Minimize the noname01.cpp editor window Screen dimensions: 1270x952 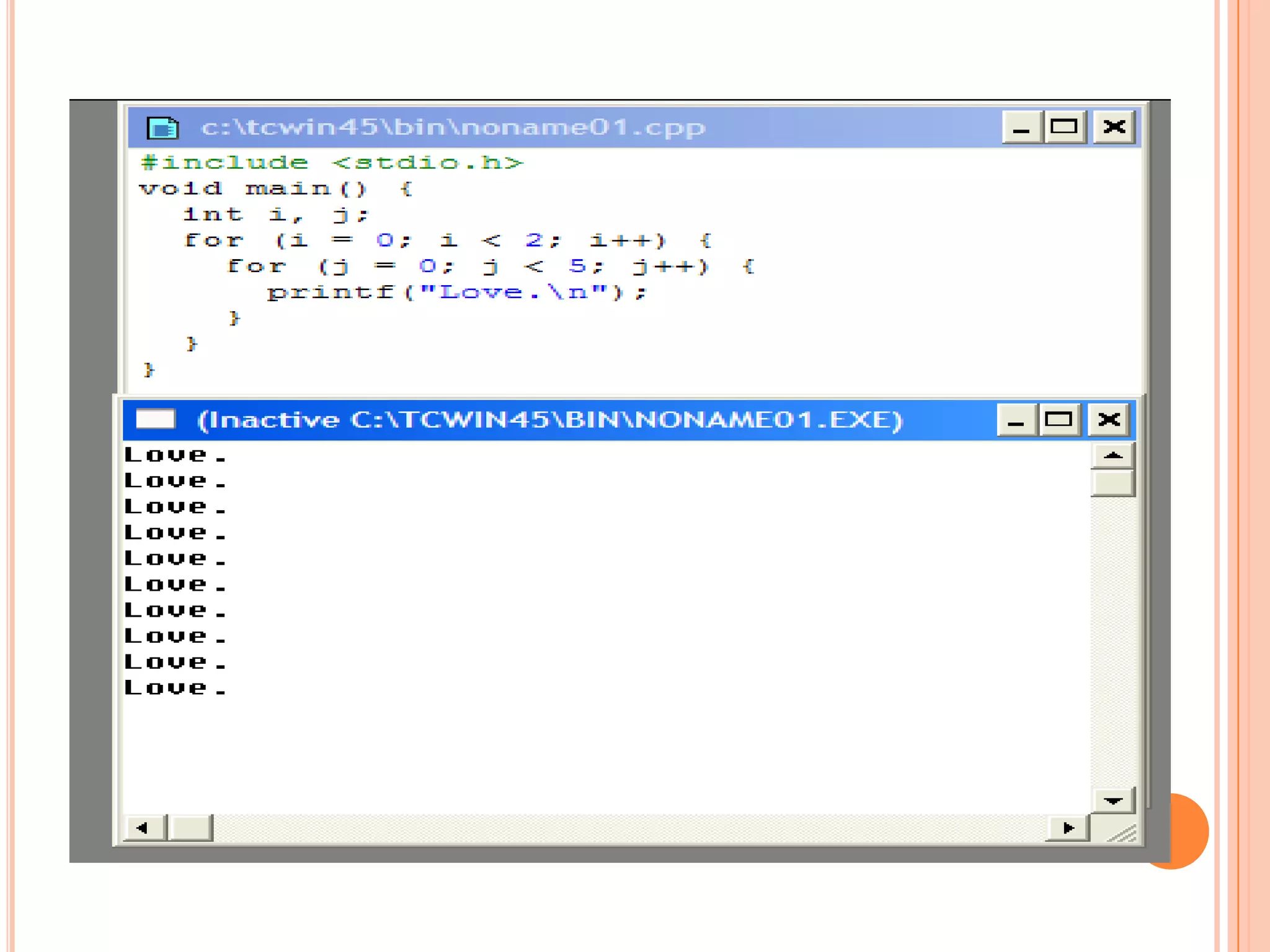coord(1021,128)
